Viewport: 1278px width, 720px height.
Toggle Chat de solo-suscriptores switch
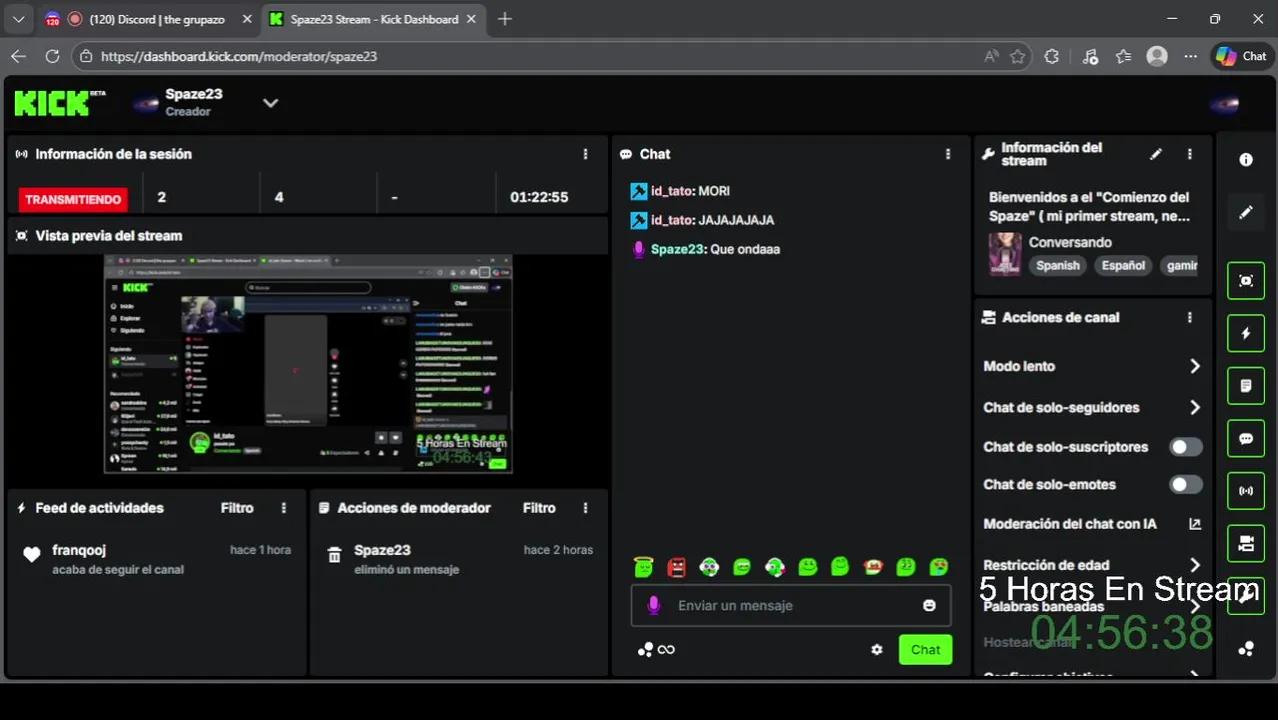tap(1186, 447)
